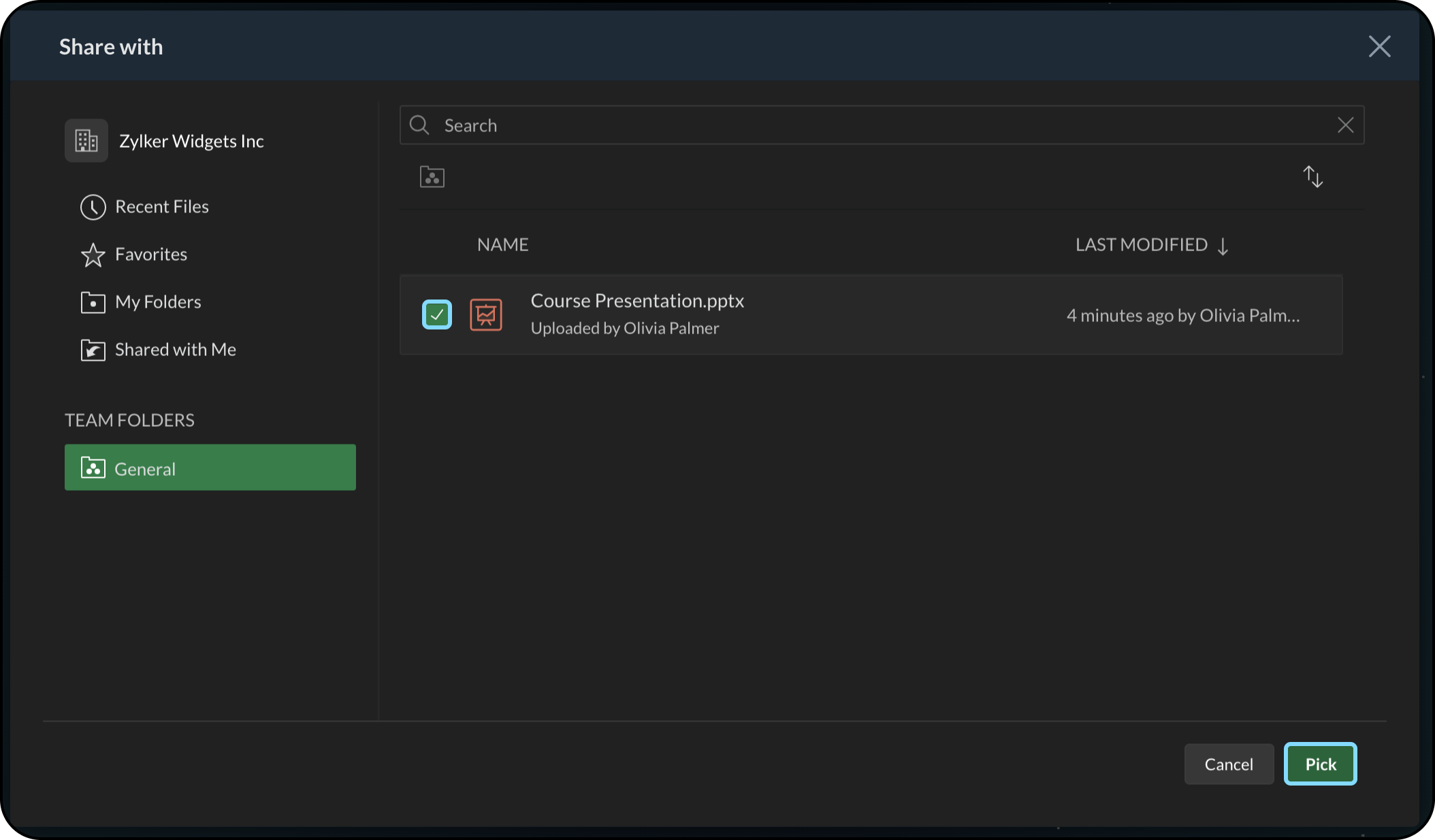
Task: Close the Share with dialog
Action: 1379,46
